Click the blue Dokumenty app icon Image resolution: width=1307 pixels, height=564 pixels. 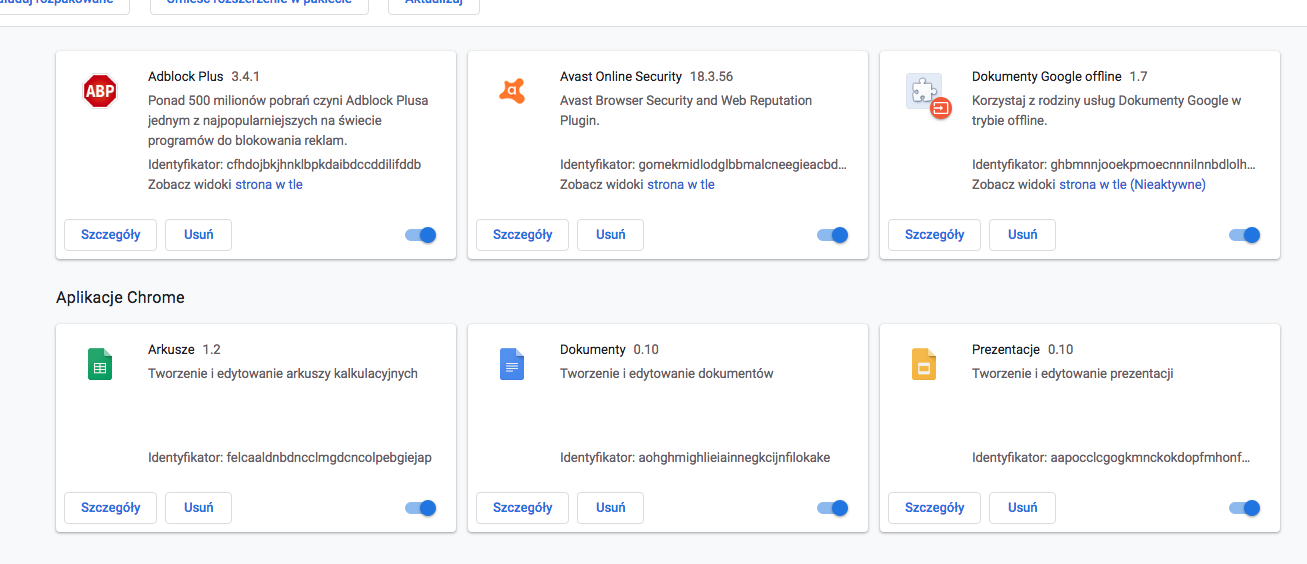click(512, 364)
